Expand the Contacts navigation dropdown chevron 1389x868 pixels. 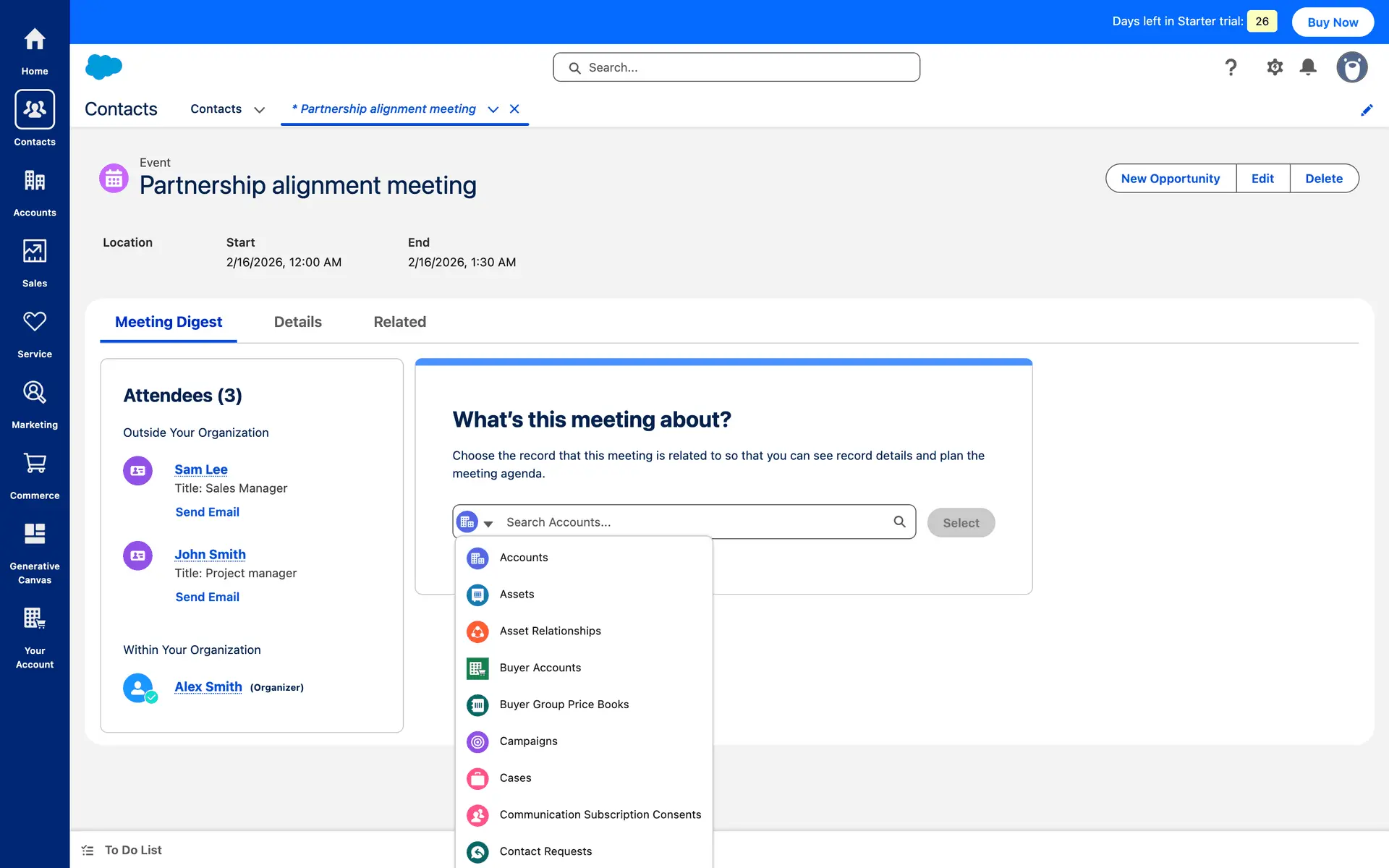tap(259, 110)
